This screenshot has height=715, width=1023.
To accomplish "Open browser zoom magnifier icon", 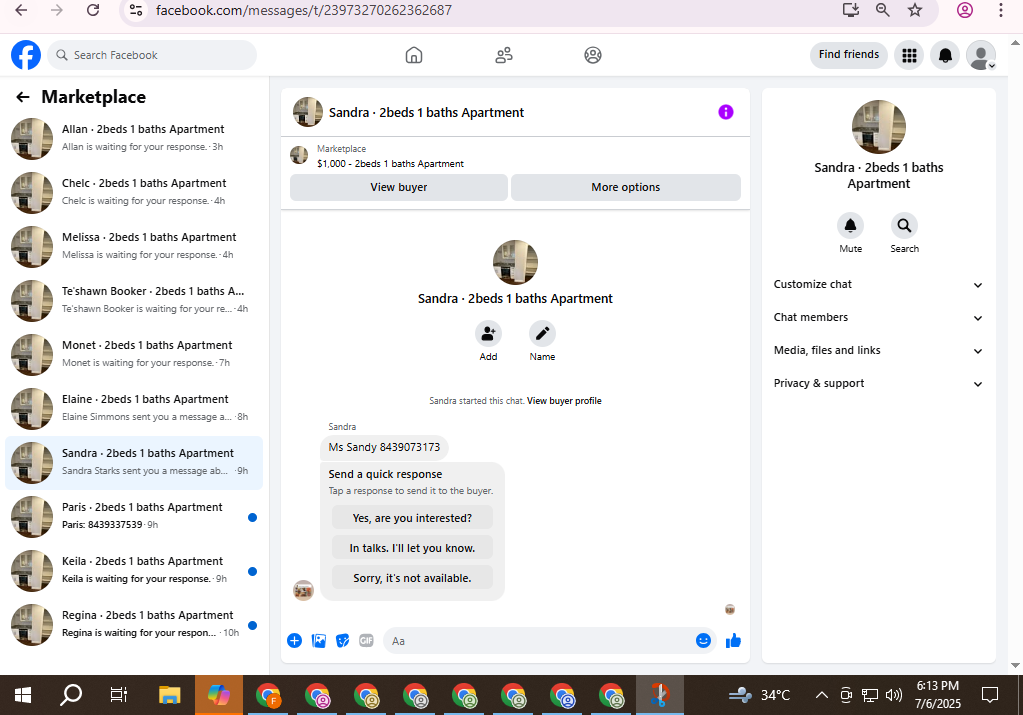I will (x=883, y=10).
